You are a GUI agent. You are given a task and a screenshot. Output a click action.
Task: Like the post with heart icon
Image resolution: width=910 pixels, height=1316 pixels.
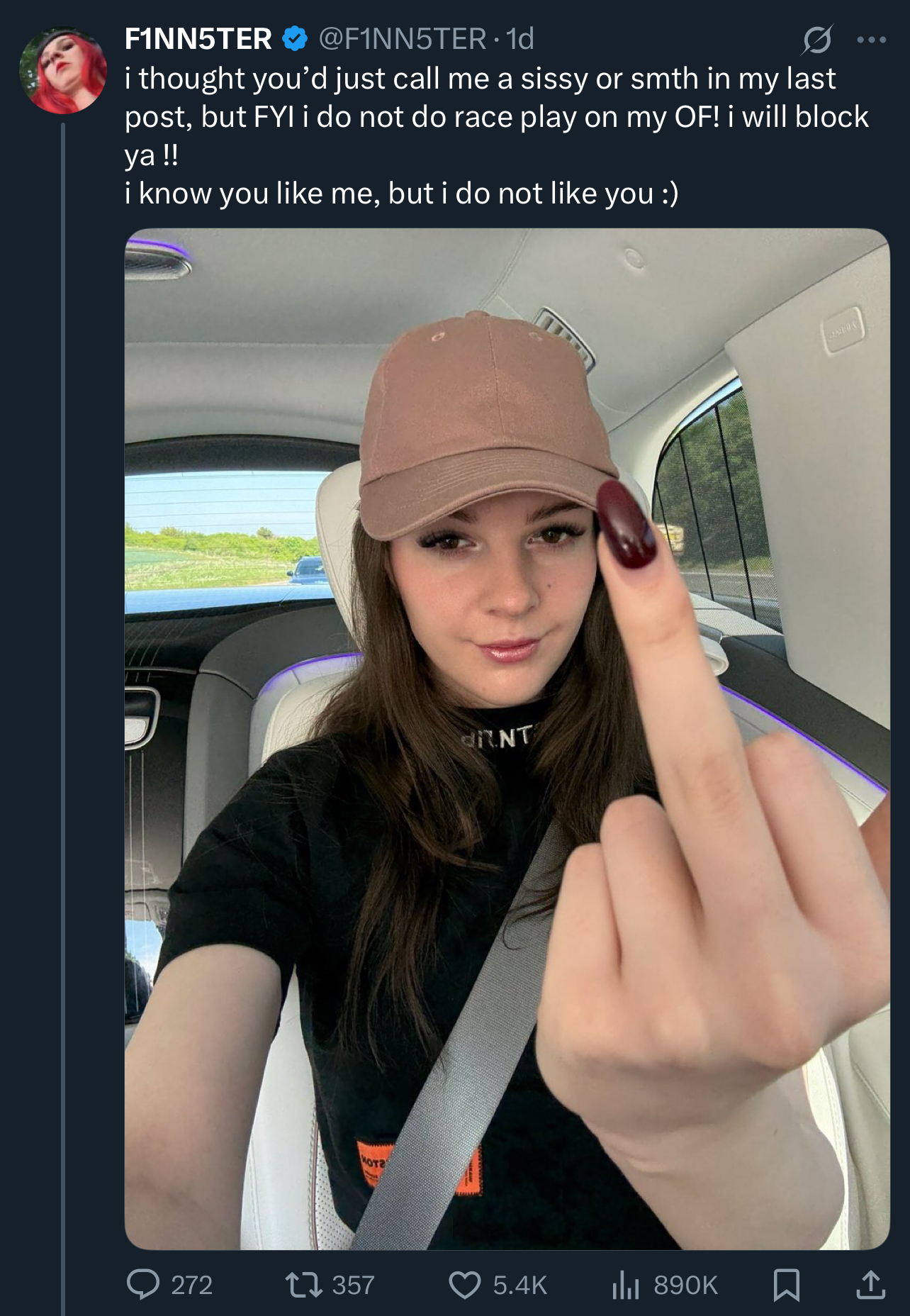point(465,1285)
